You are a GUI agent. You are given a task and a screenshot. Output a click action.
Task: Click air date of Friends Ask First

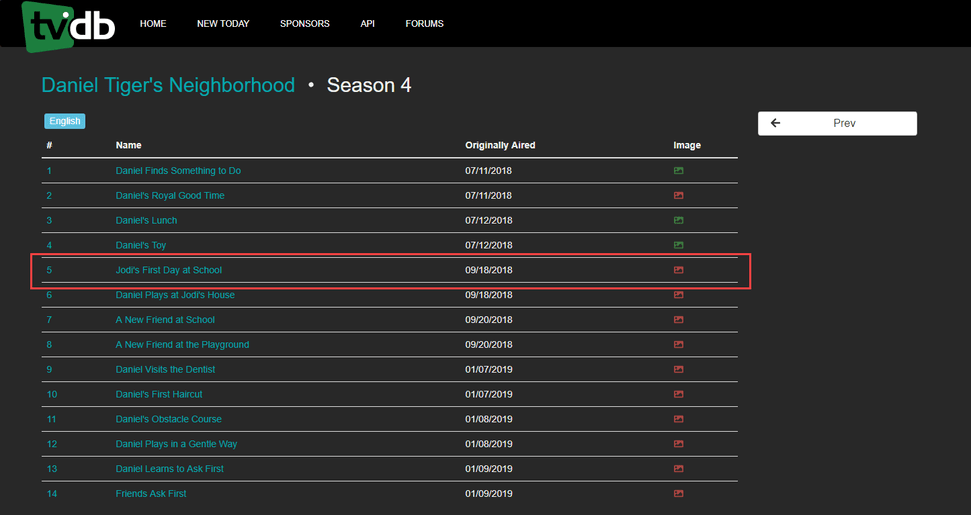click(x=489, y=493)
